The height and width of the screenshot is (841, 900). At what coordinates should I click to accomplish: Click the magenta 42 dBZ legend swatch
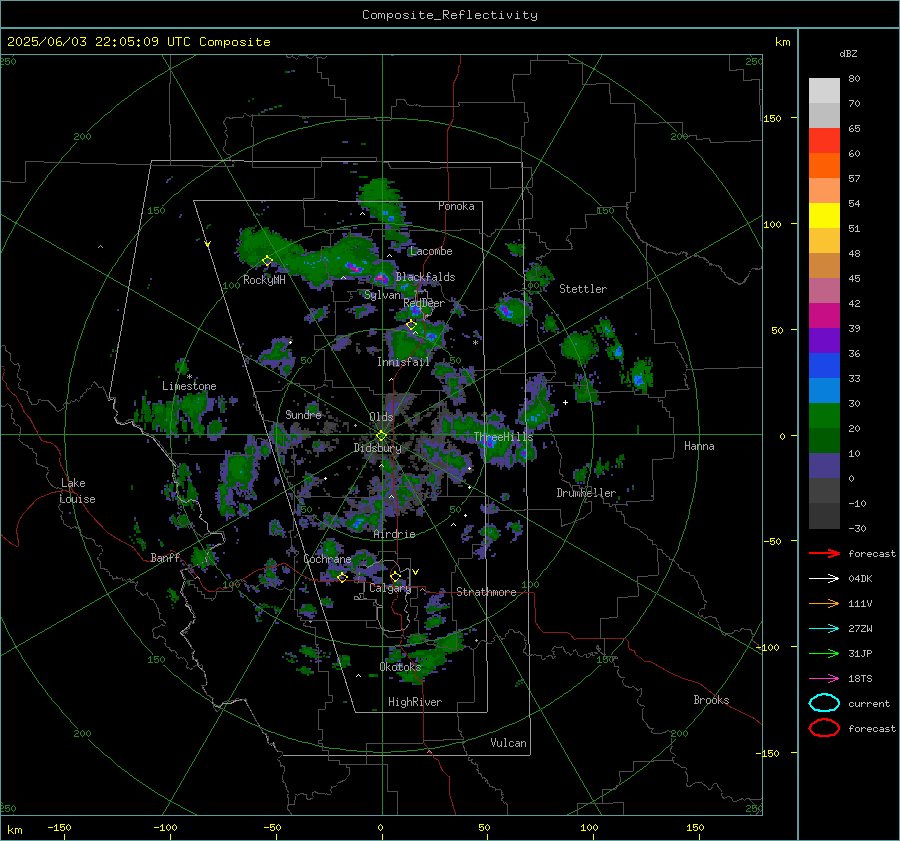point(824,316)
